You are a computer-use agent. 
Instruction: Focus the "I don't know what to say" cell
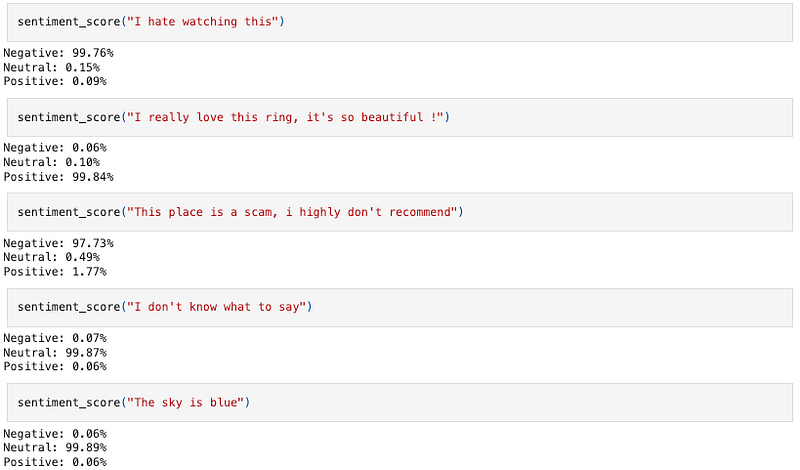tap(399, 307)
